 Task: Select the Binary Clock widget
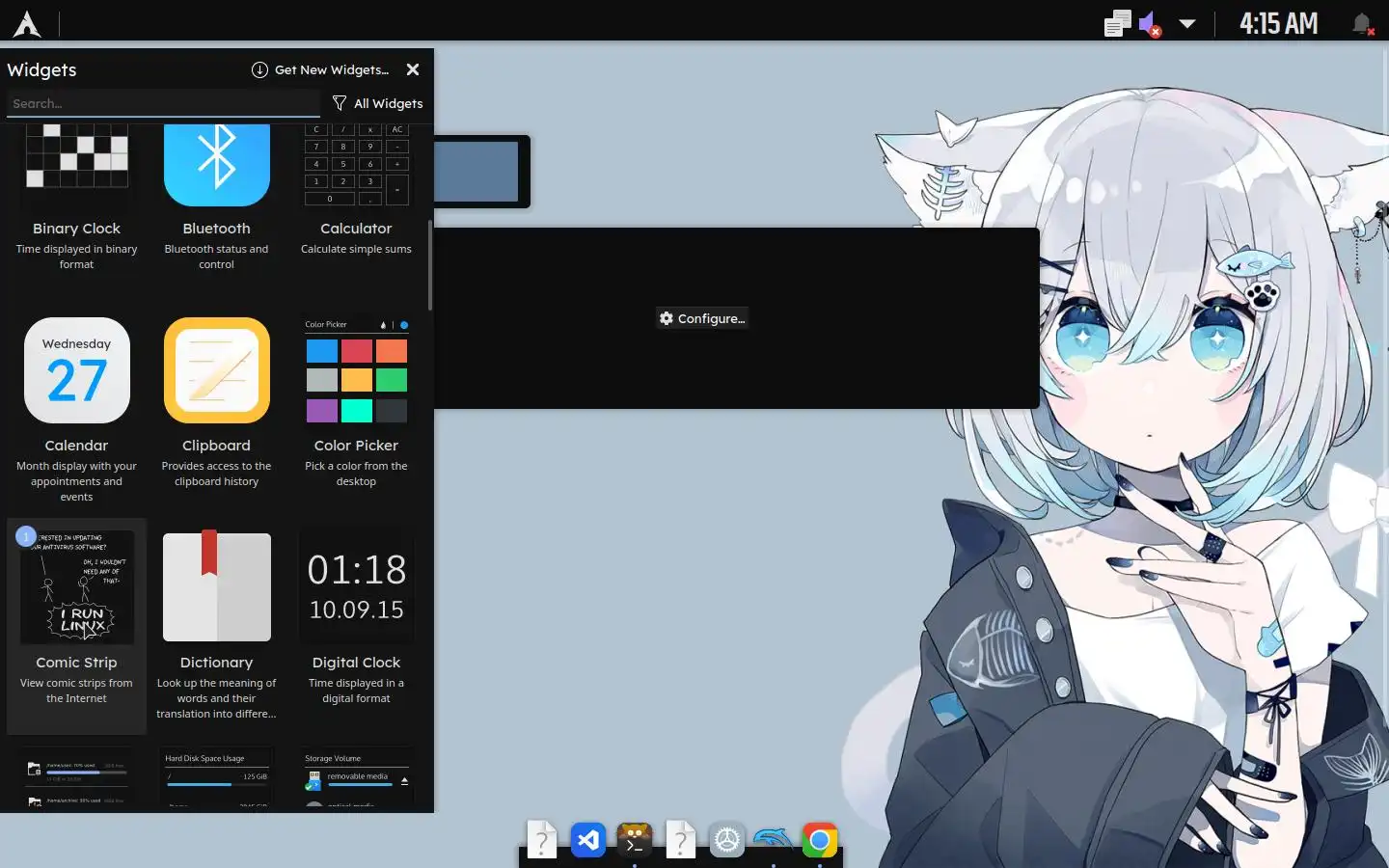(x=76, y=201)
